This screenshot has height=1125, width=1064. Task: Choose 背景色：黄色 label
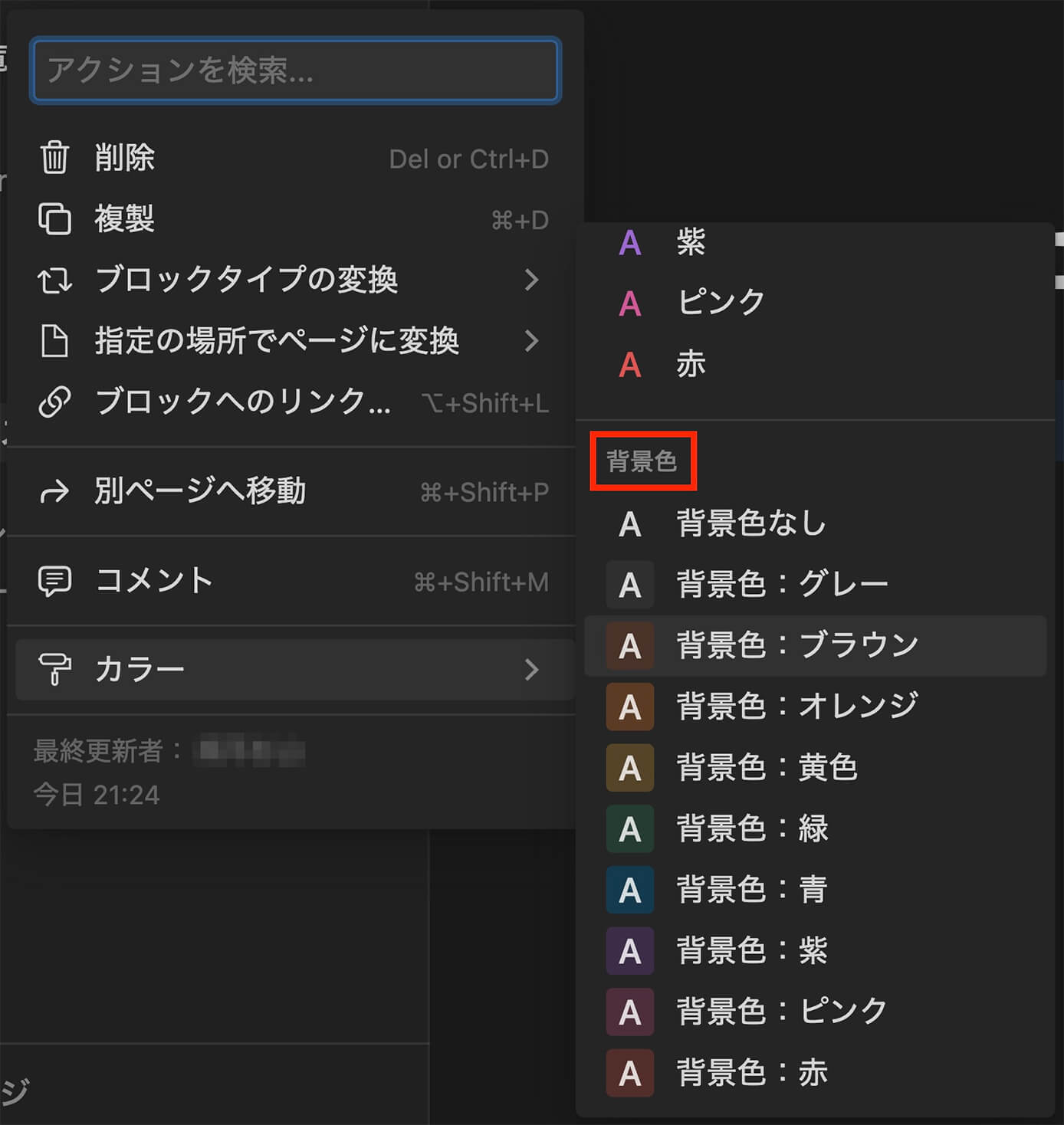pos(767,768)
